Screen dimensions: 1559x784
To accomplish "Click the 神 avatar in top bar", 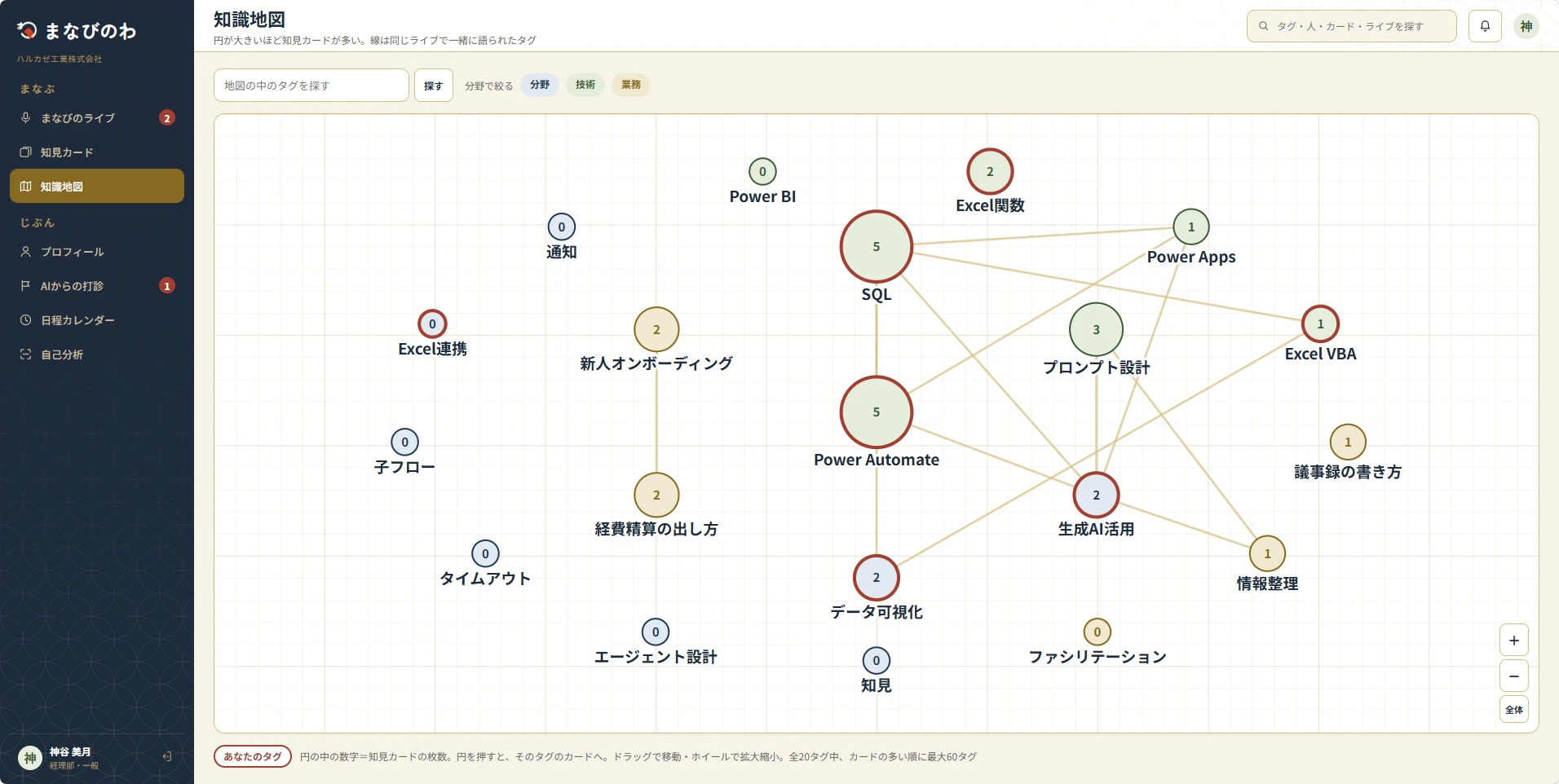I will [1526, 26].
